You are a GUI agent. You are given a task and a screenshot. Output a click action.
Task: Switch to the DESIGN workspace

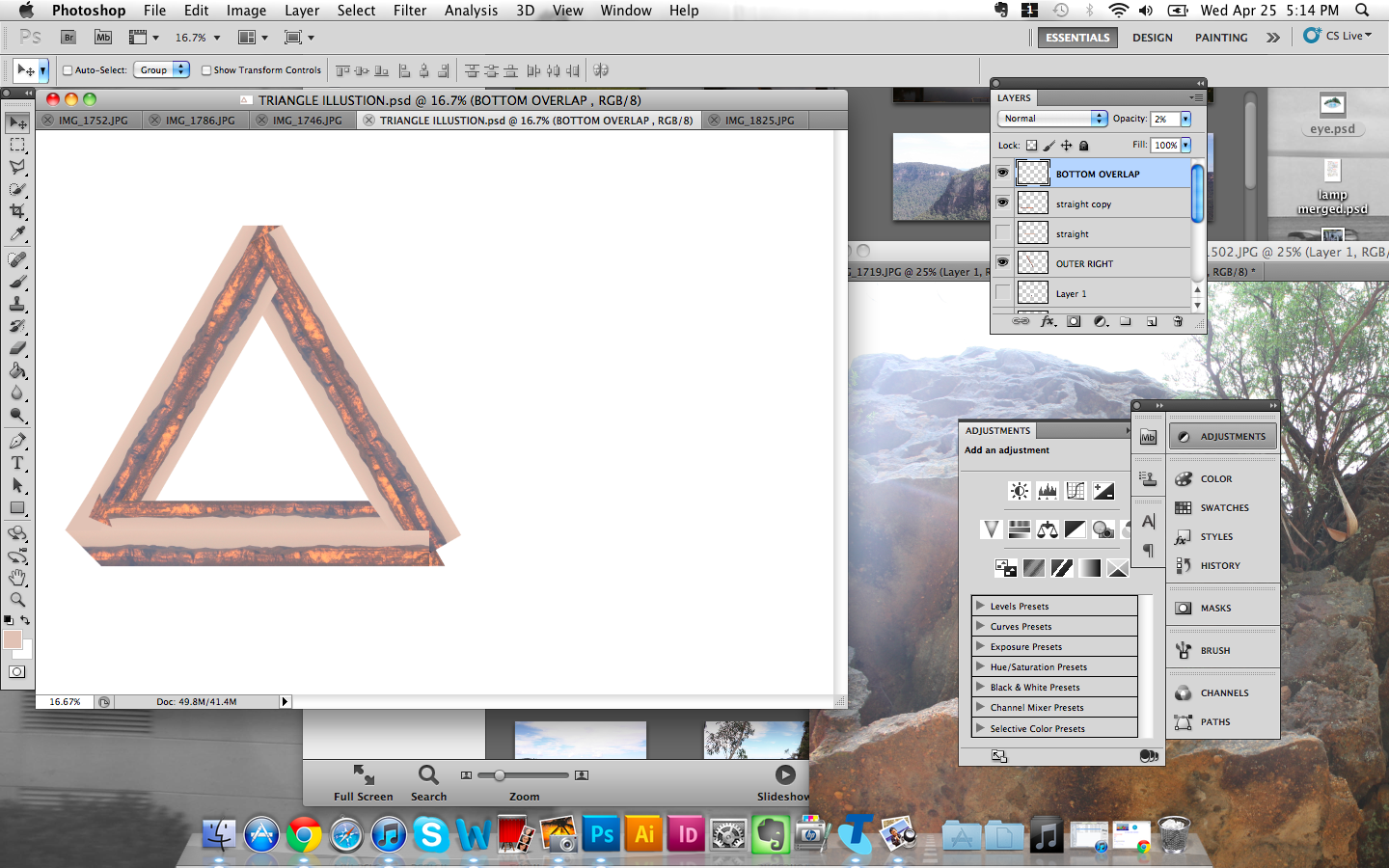click(1153, 38)
